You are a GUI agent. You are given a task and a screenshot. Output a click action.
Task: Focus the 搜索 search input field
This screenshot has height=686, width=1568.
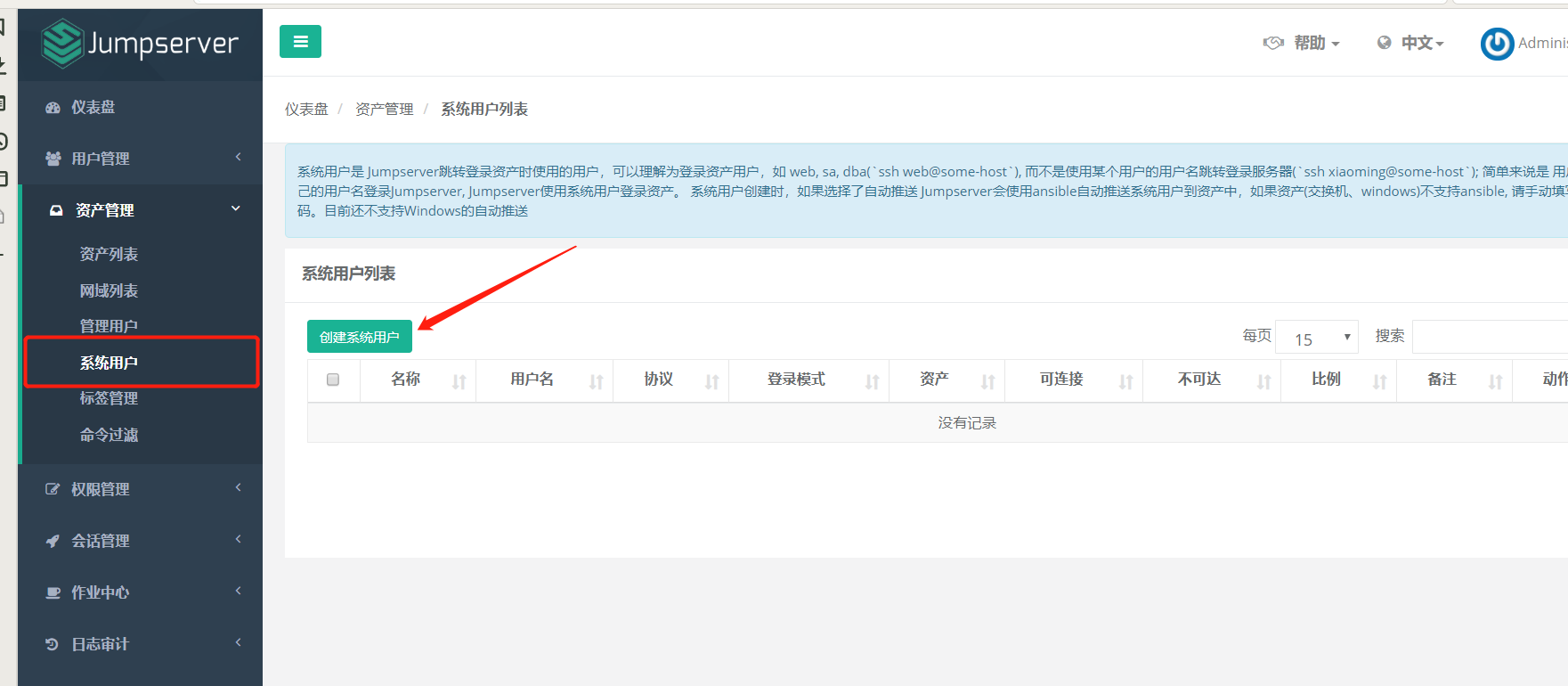(x=1490, y=337)
